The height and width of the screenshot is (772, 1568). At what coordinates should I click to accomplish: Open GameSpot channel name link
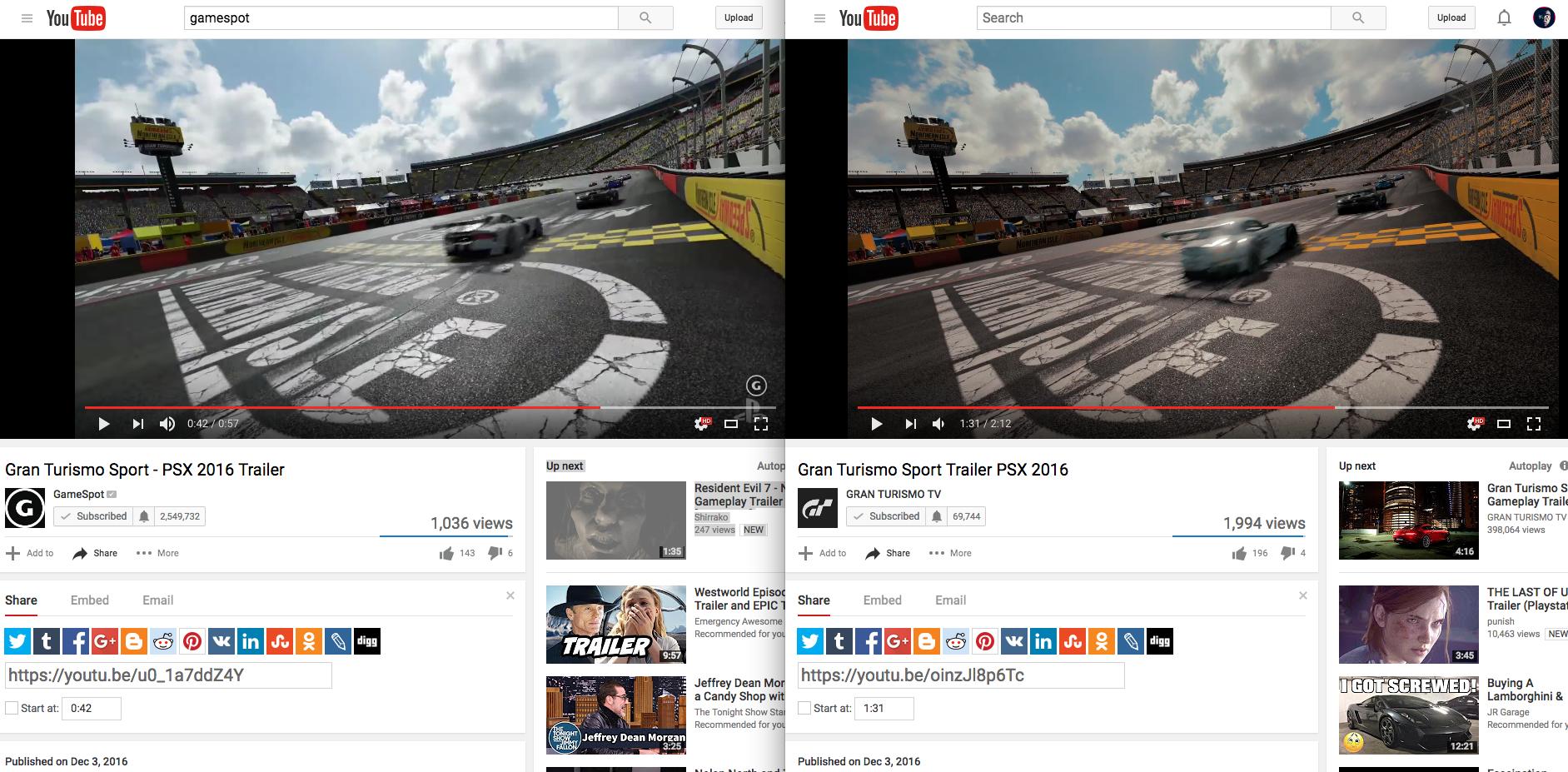coord(79,494)
